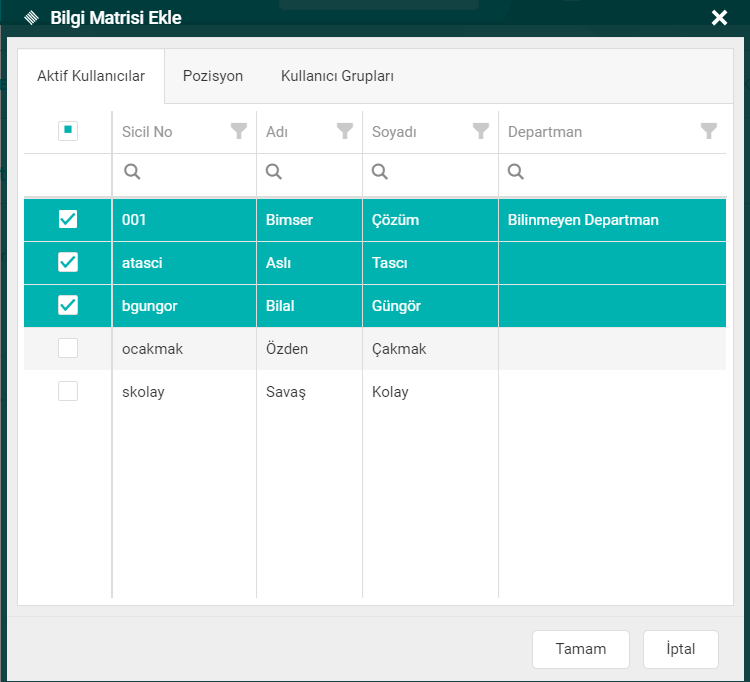750x682 pixels.
Task: Open the Sicil No column filter
Action: [239, 131]
